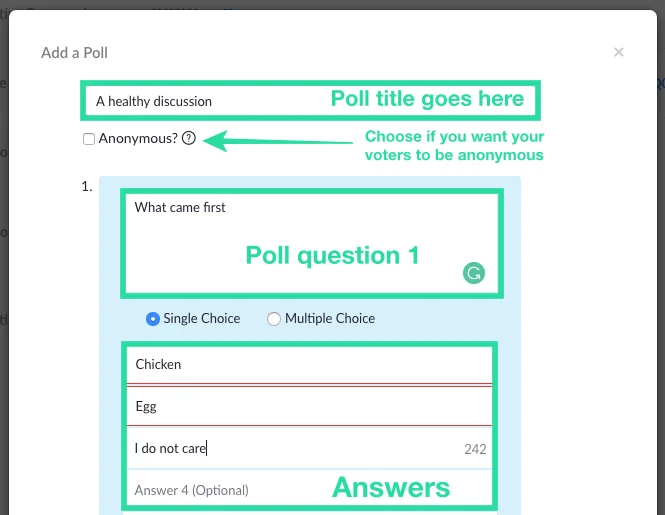Click the Answer 4 (Optional) field
The height and width of the screenshot is (515, 665).
(x=220, y=490)
